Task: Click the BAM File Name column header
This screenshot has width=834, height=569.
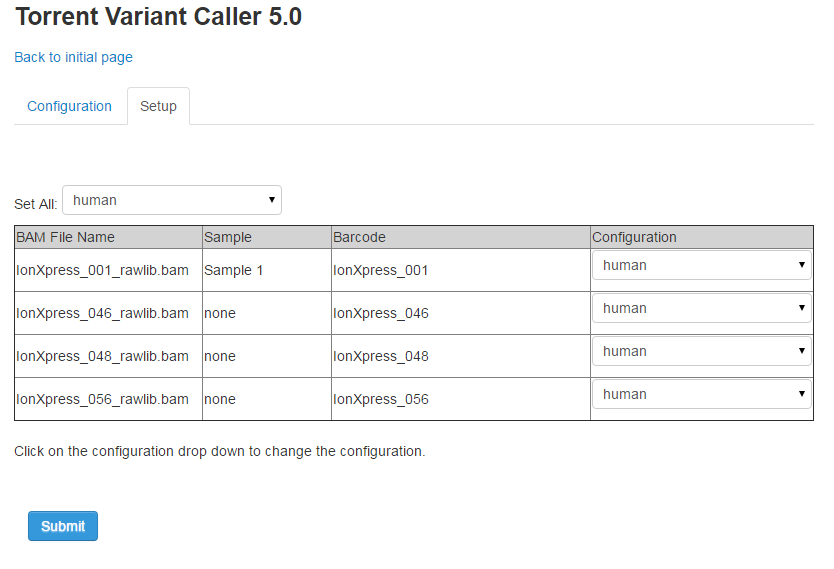Action: (x=109, y=237)
